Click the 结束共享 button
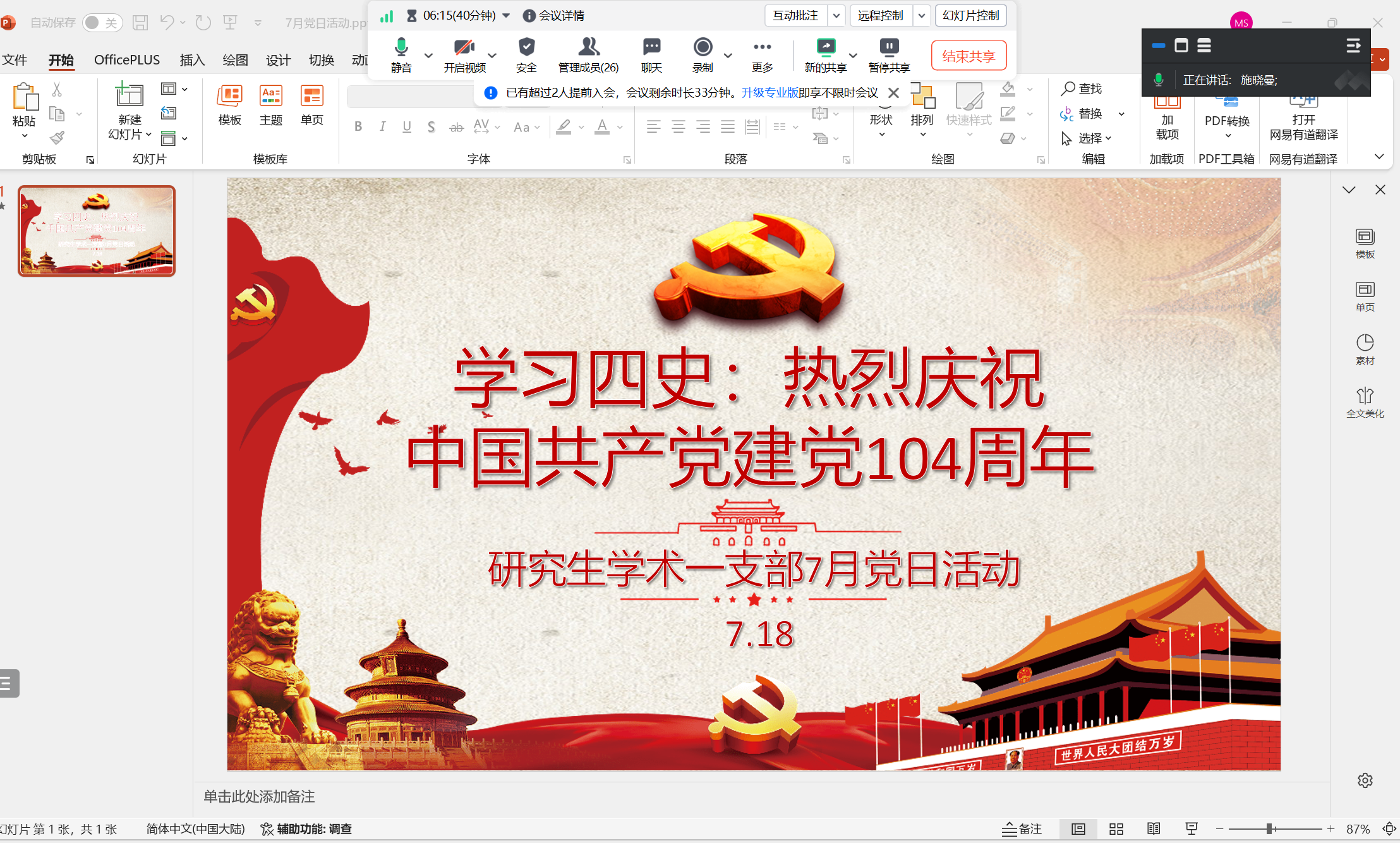 pos(968,56)
